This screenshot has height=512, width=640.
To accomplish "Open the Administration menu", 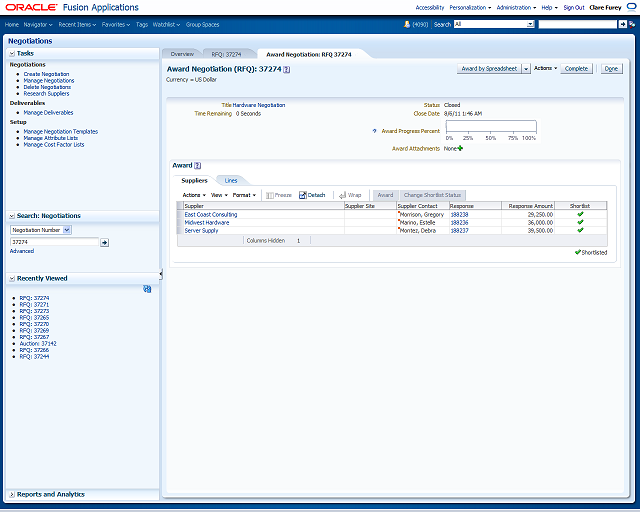I will tap(516, 7).
